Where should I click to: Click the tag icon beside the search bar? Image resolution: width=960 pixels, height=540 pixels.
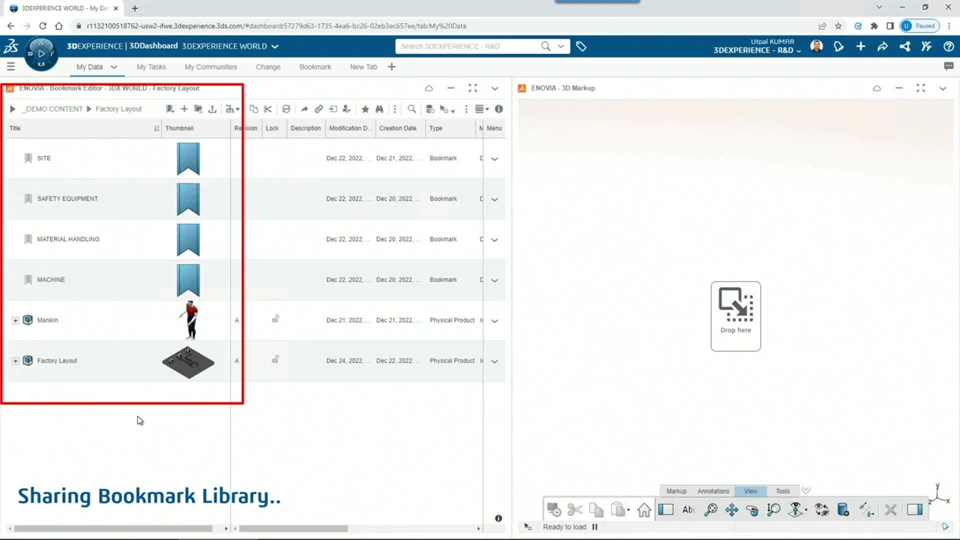(x=581, y=47)
